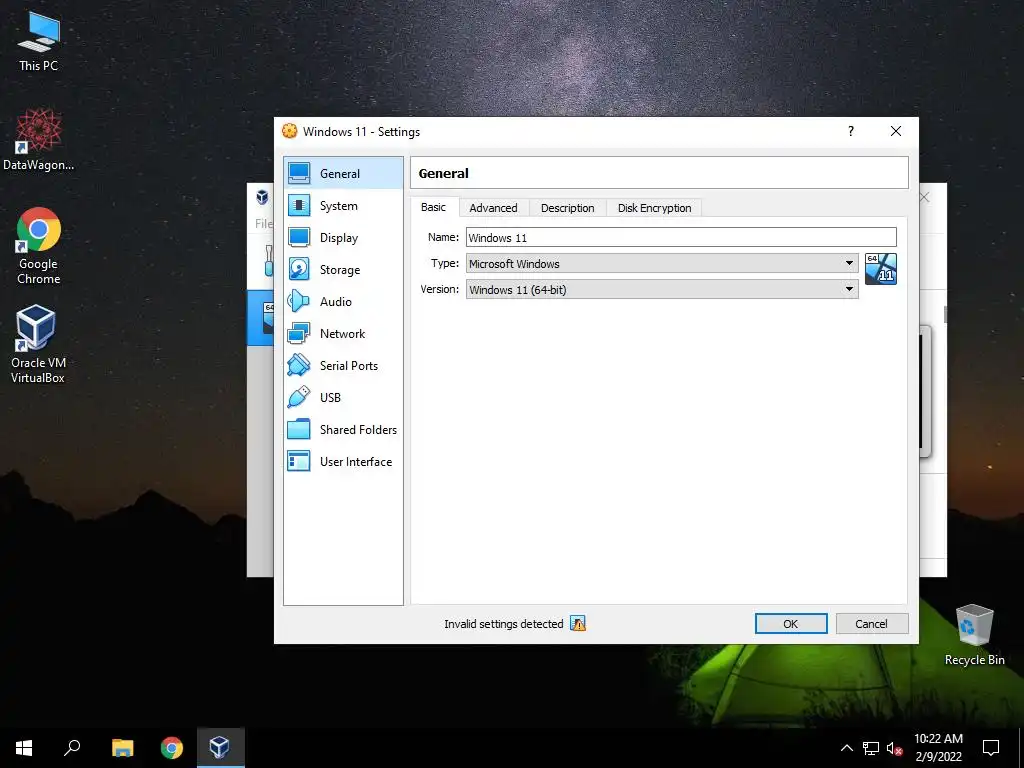The width and height of the screenshot is (1024, 768).
Task: Open the Recycle Bin on the desktop
Action: [x=974, y=635]
